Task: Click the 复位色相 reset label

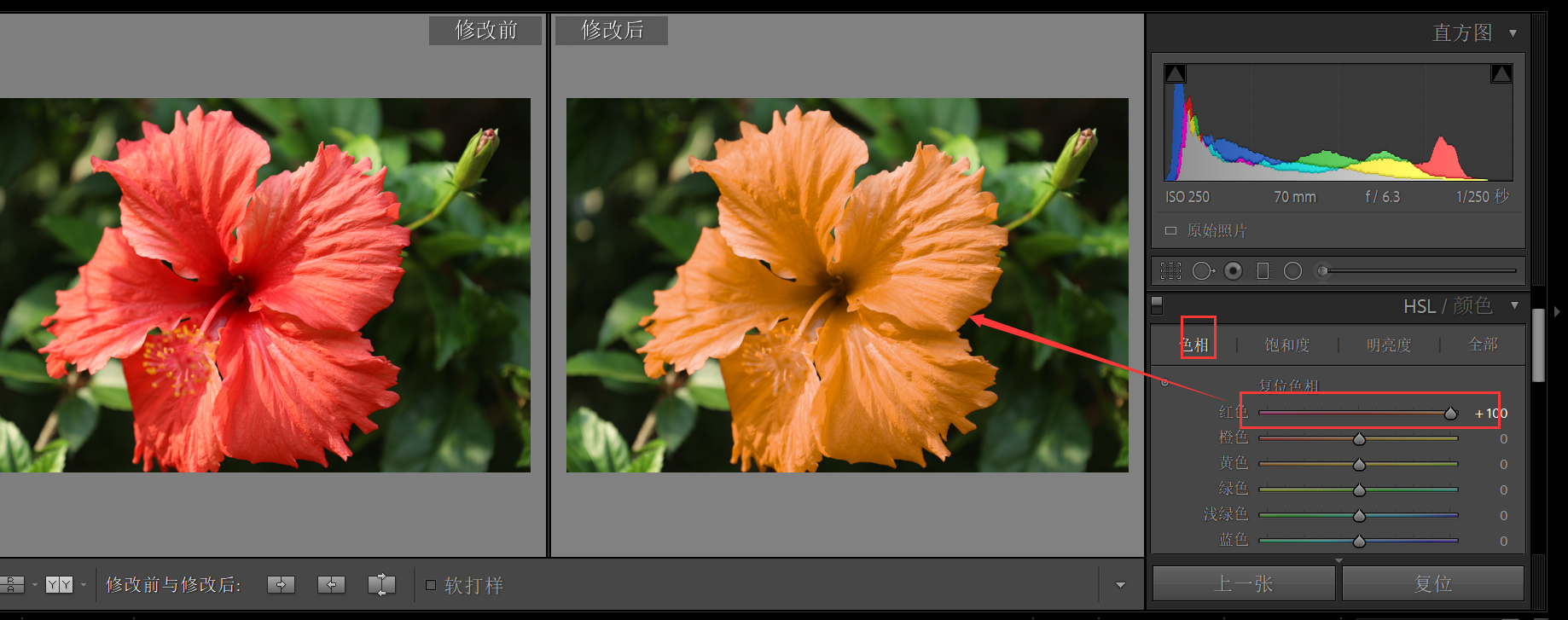Action: (1288, 385)
